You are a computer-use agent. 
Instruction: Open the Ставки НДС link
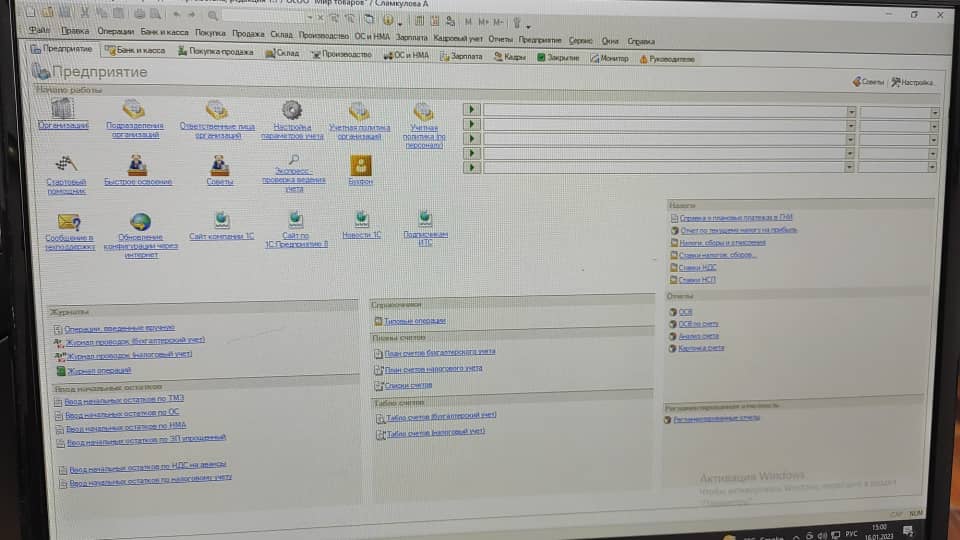pos(697,268)
